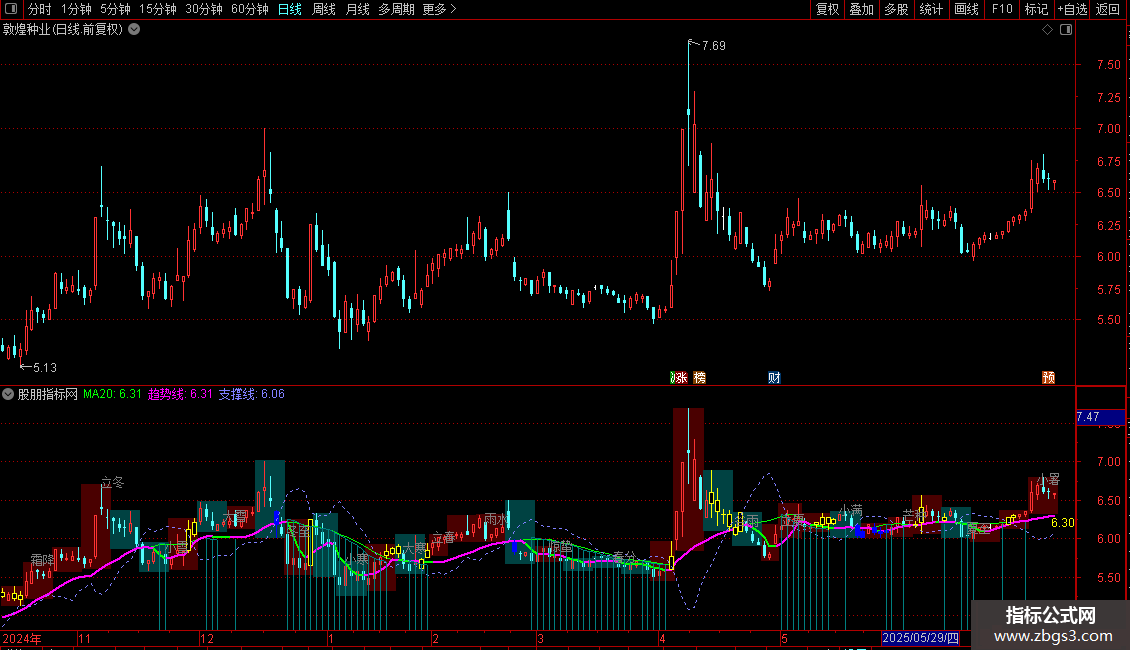Click the 2025/05/29/四 date marker

coord(920,638)
